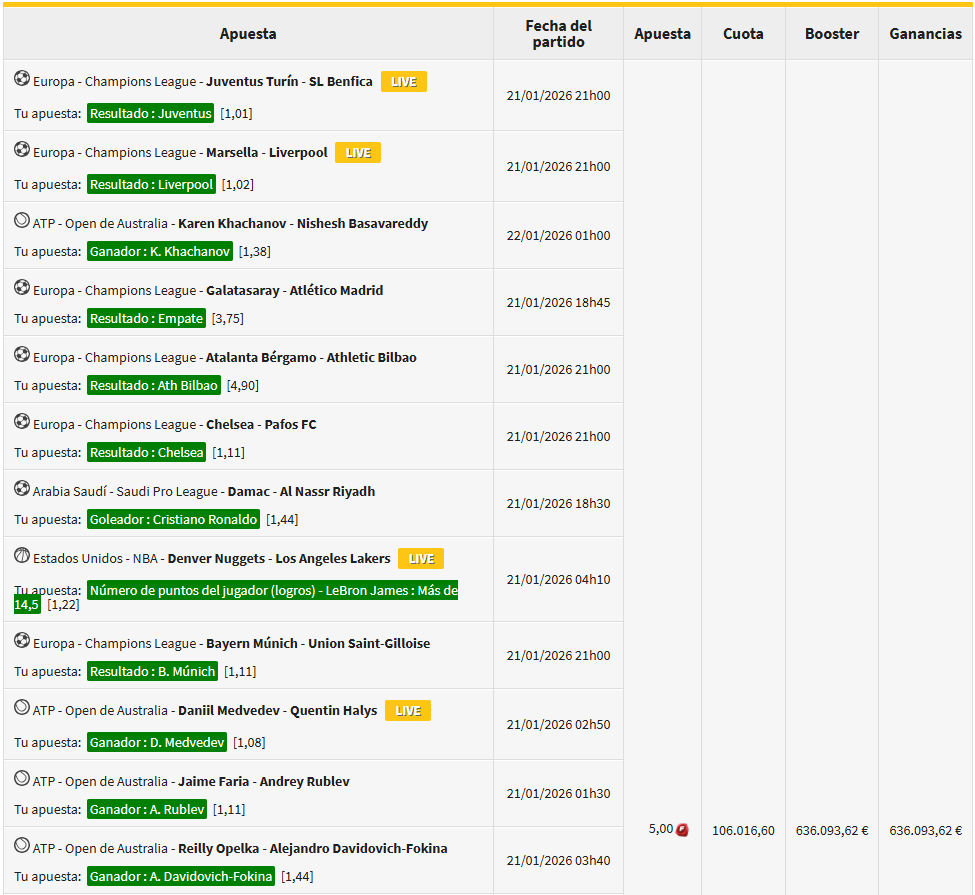
Task: Click the 'Fecha del partido' column header
Action: pos(558,34)
